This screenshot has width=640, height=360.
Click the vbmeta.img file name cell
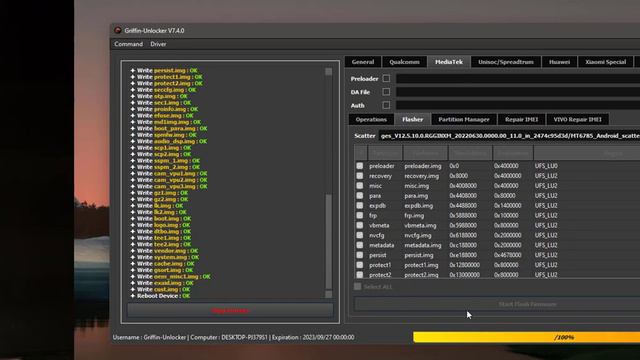click(x=420, y=225)
